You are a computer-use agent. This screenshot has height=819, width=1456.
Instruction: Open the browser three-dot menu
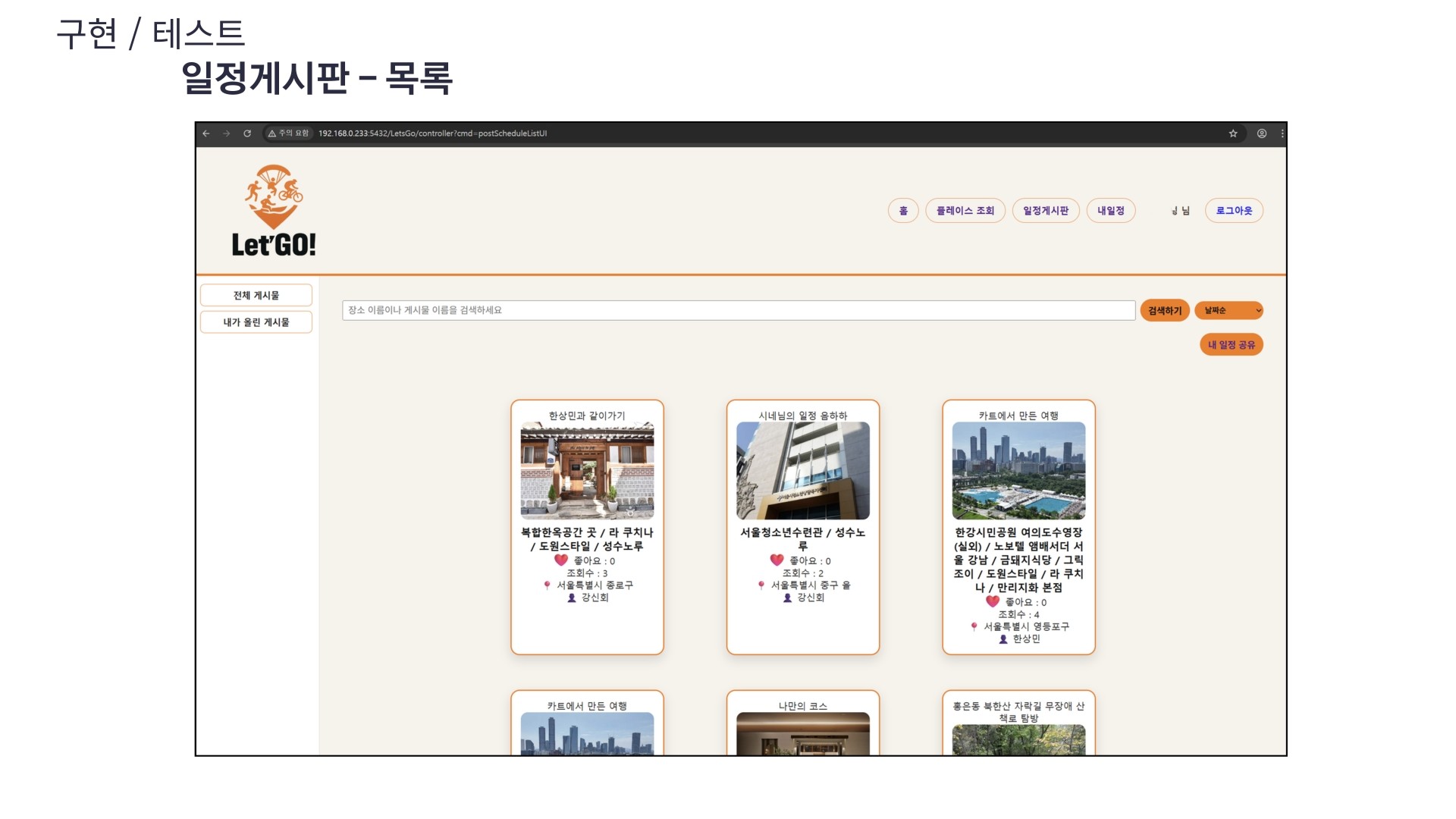click(1282, 133)
